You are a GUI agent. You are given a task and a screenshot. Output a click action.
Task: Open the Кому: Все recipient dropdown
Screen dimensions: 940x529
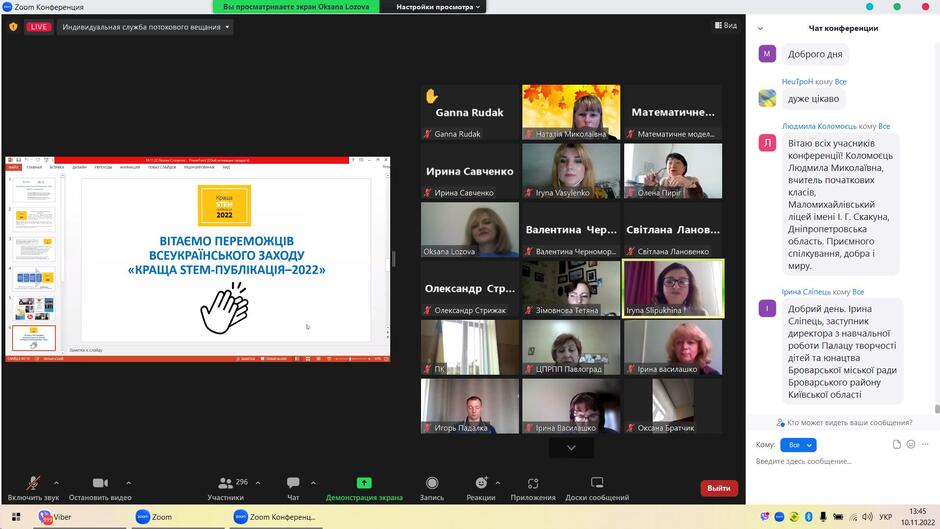799,445
